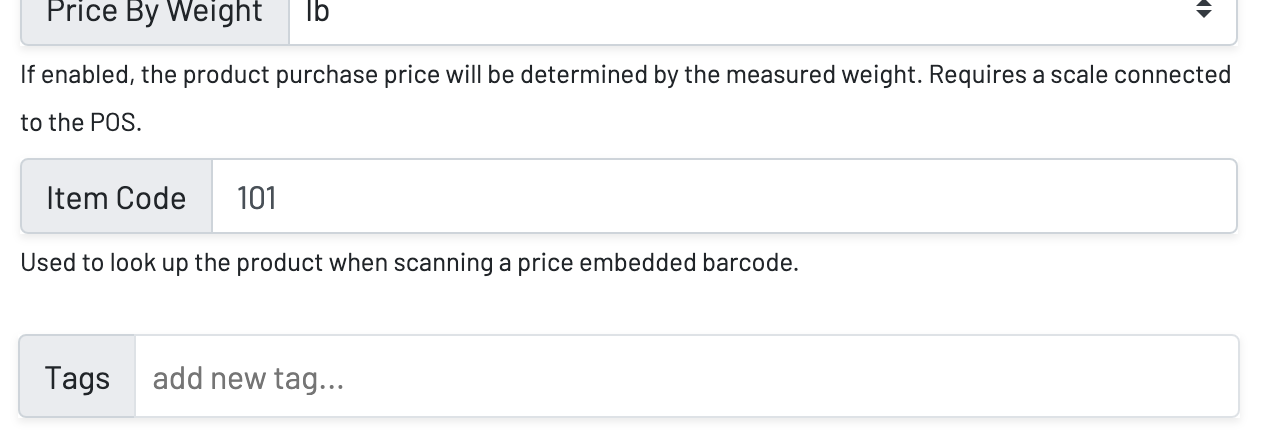
Task: Click the up-down arrow of the lb selector
Action: click(1204, 11)
